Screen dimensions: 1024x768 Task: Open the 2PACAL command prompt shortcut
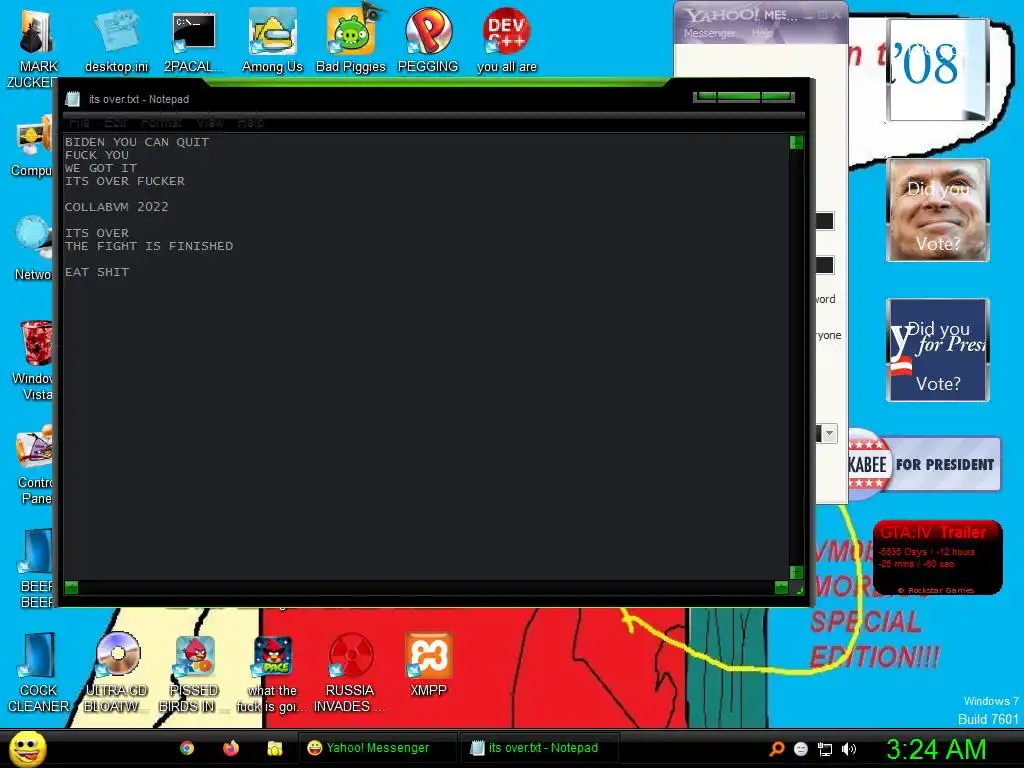(x=194, y=42)
